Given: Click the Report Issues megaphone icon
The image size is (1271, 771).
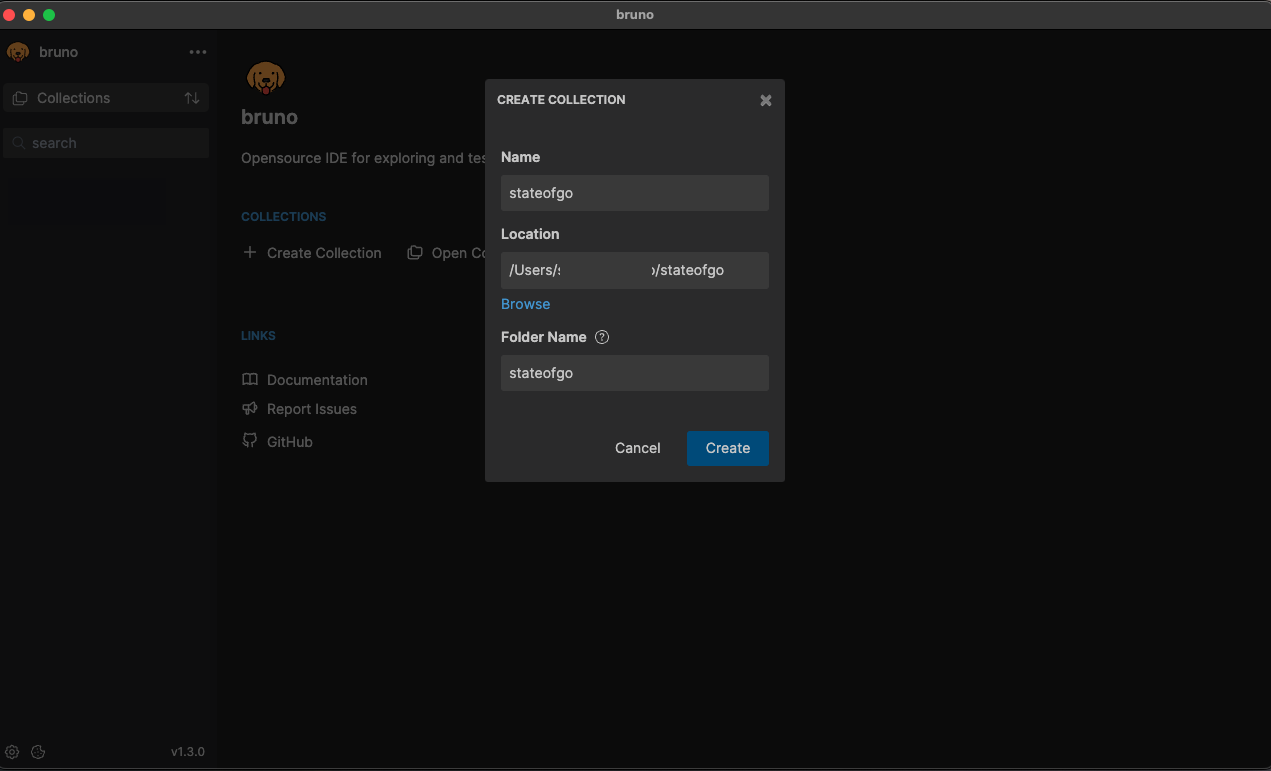Looking at the screenshot, I should click(250, 409).
